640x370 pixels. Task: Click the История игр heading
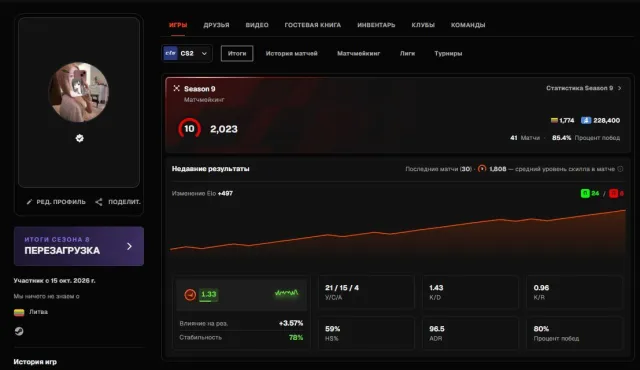pyautogui.click(x=35, y=361)
